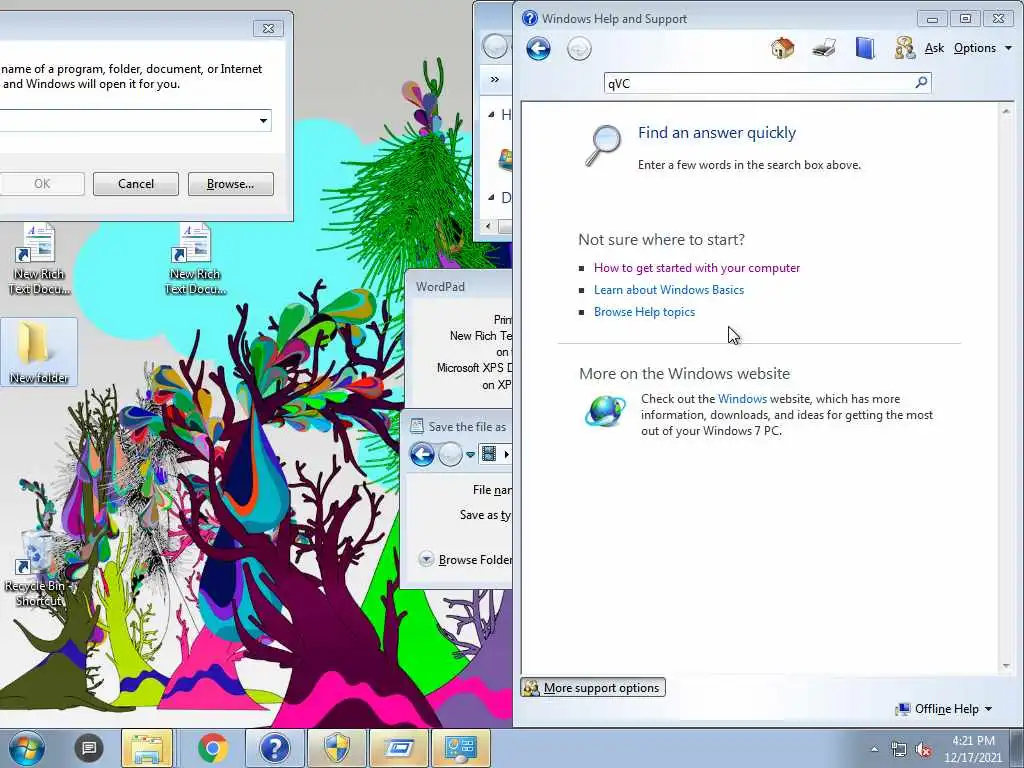Collapse the H tree section in background window
Viewport: 1024px width, 768px height.
[x=491, y=114]
